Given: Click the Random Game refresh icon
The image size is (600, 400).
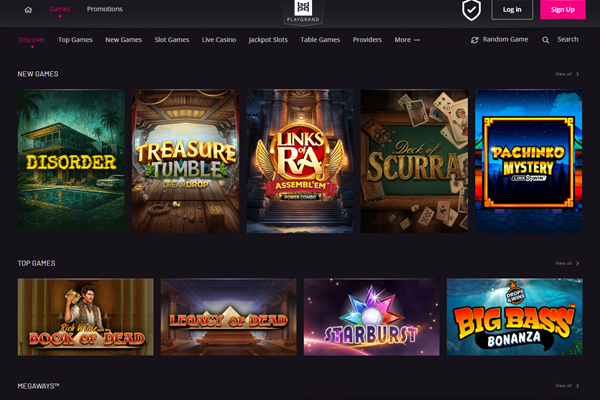Looking at the screenshot, I should (x=474, y=40).
